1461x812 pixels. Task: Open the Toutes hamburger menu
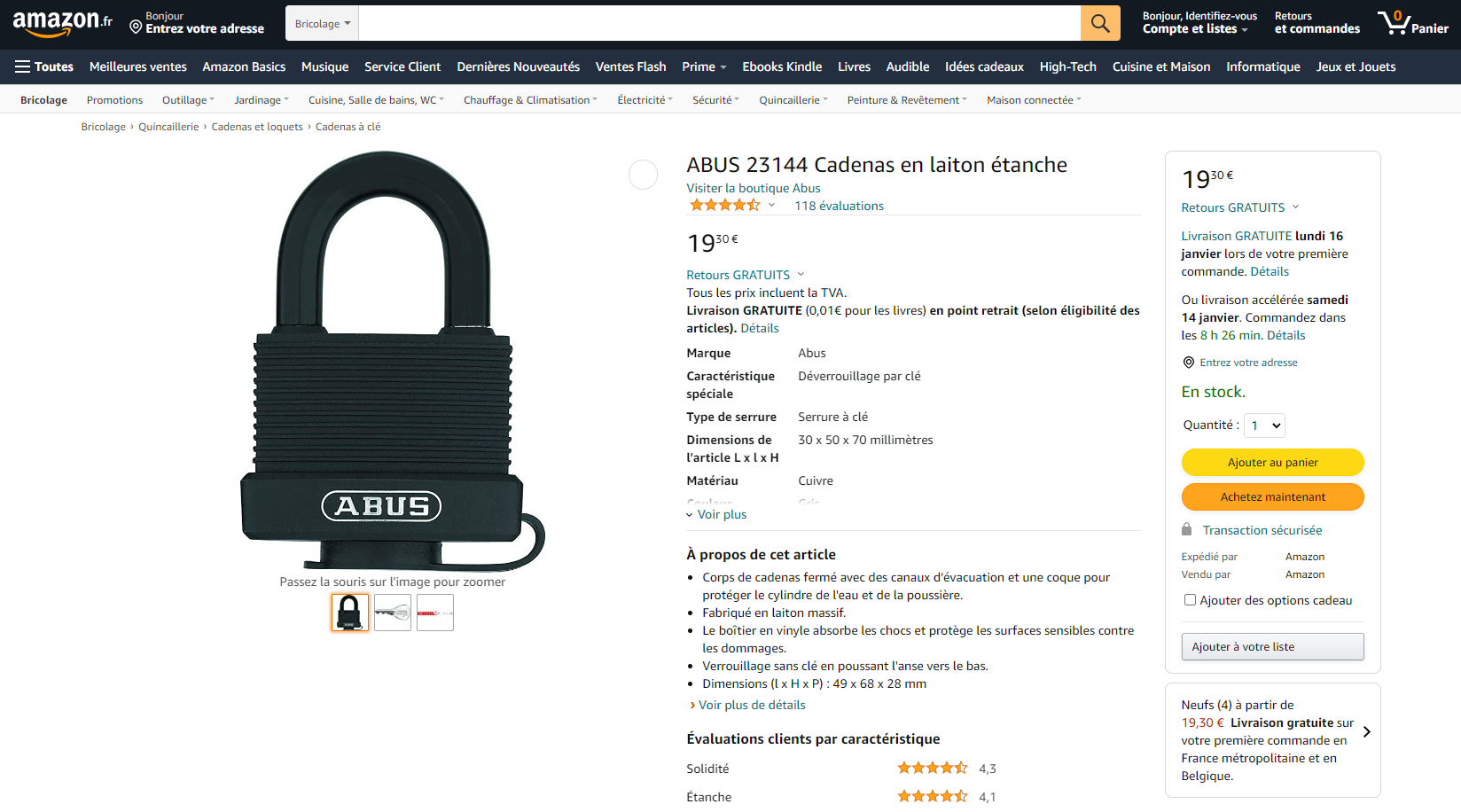pyautogui.click(x=43, y=66)
